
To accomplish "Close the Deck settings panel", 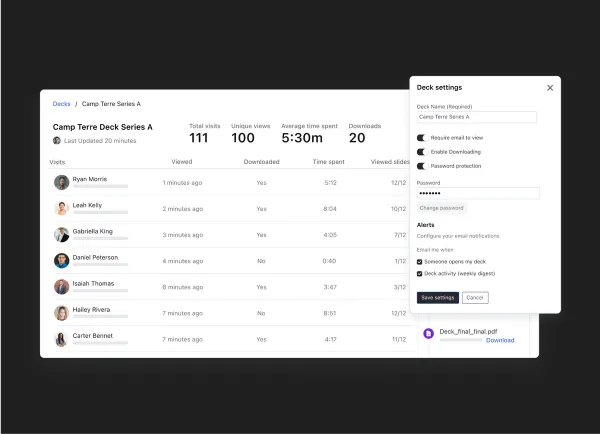I will click(x=550, y=88).
